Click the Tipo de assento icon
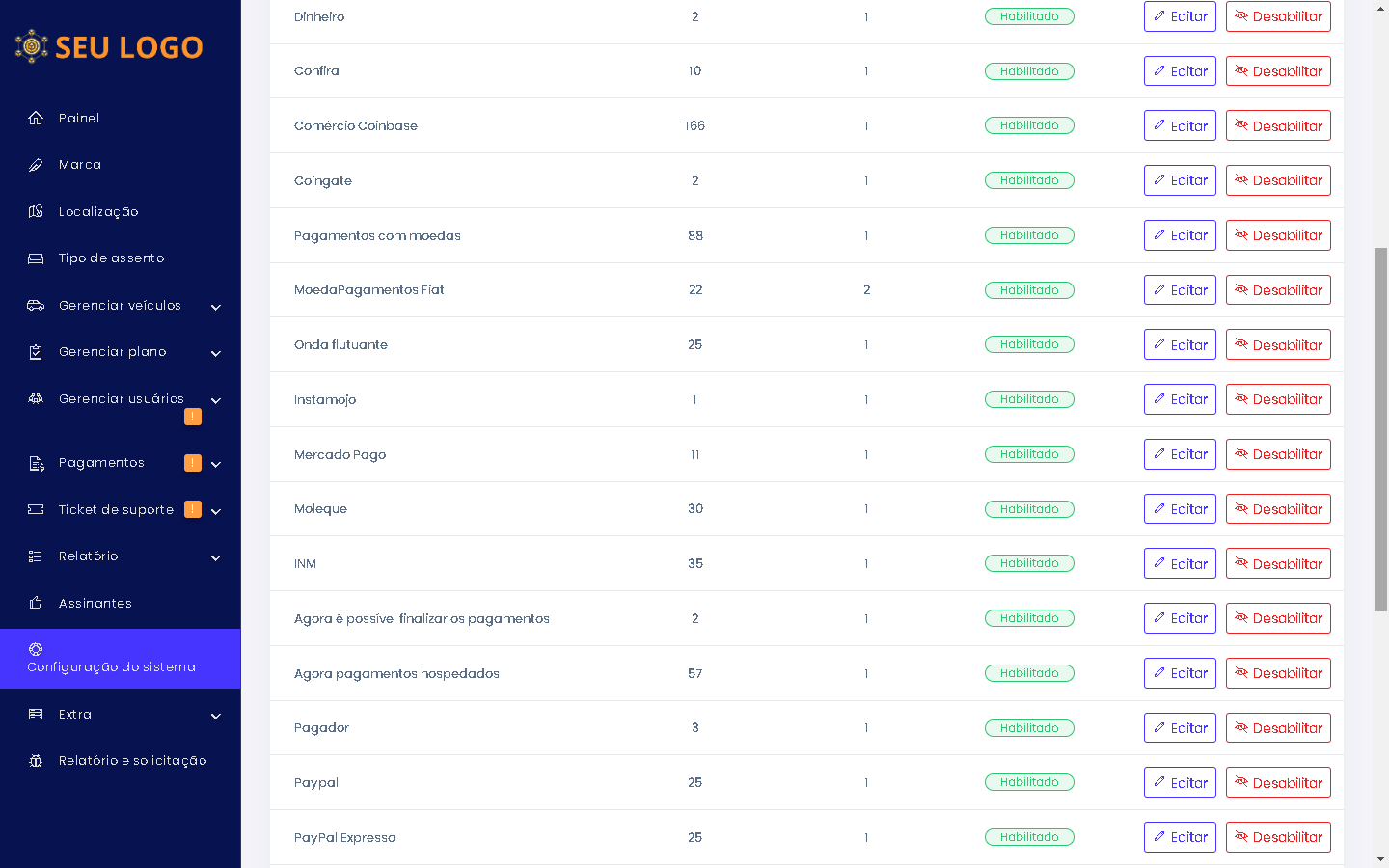 [36, 258]
